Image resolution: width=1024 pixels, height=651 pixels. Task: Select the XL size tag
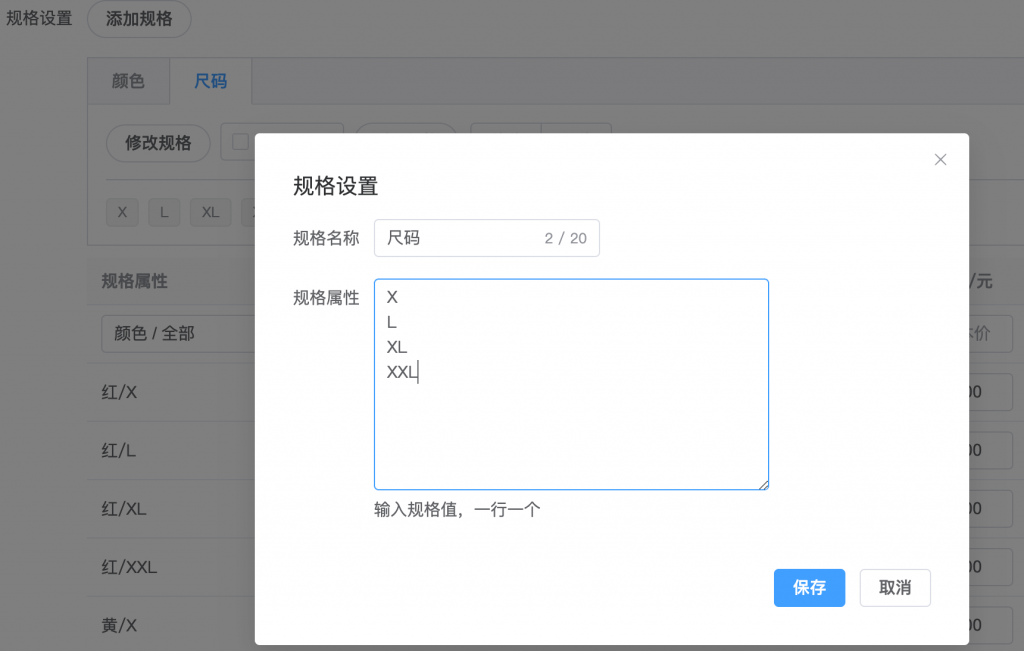(x=210, y=212)
